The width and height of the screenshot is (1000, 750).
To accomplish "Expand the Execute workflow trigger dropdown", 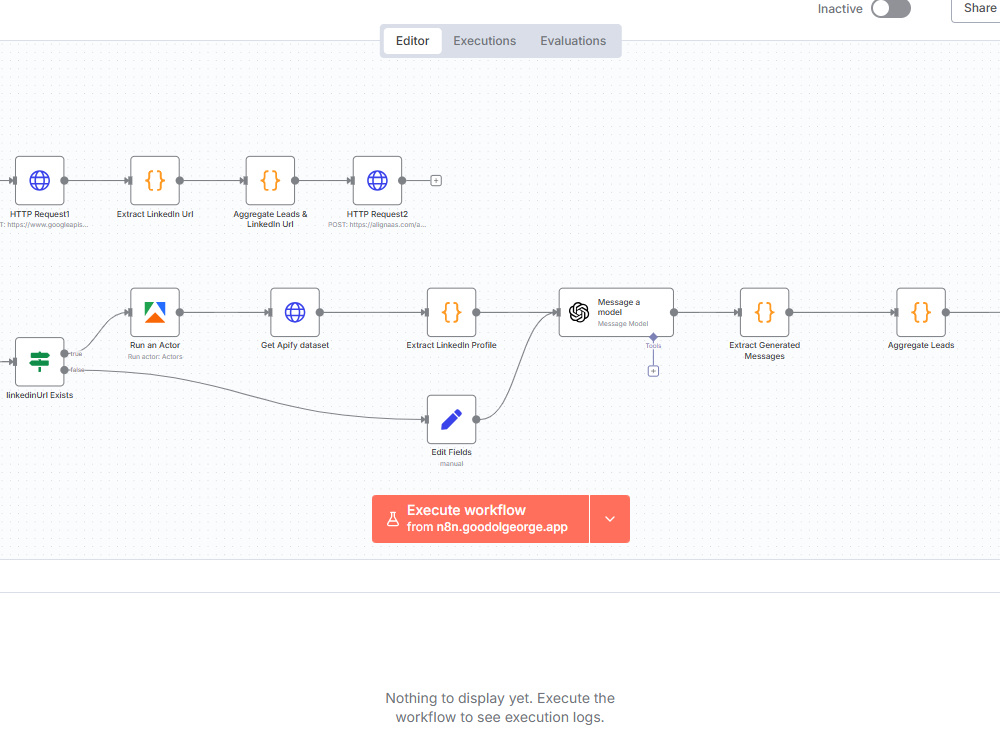I will coord(610,519).
